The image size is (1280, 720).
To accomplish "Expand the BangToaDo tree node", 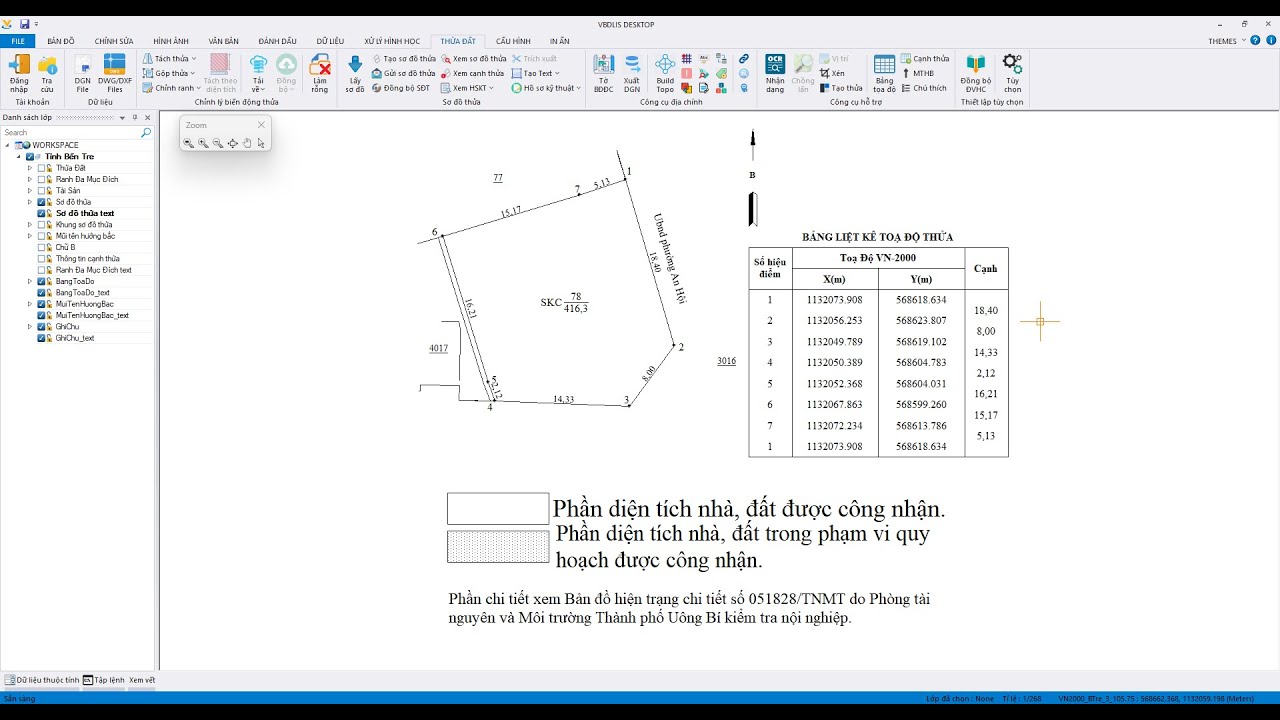I will pos(30,281).
